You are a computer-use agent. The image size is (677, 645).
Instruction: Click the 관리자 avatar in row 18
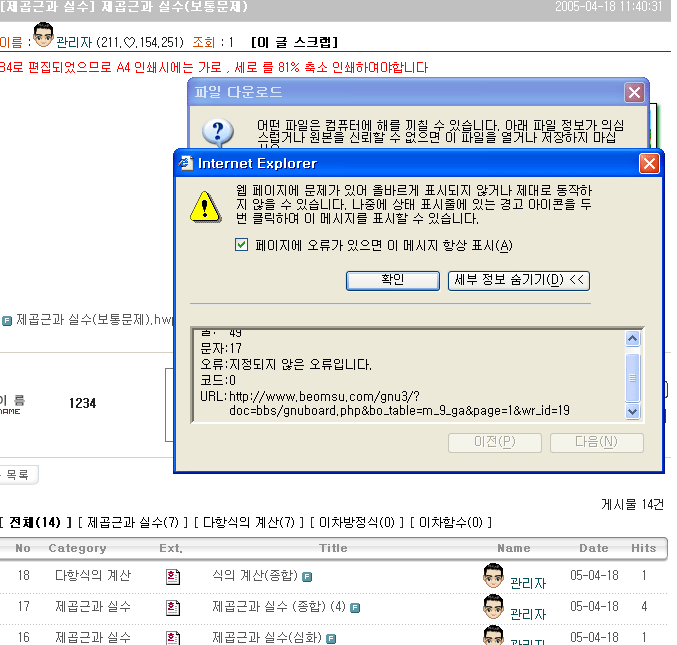coord(493,576)
